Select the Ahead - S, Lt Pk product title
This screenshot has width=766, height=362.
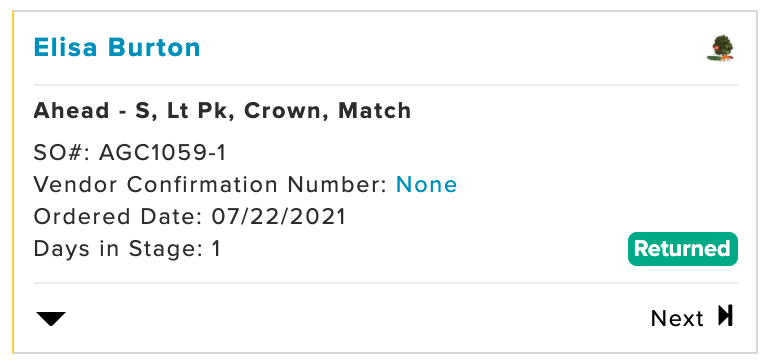(222, 111)
